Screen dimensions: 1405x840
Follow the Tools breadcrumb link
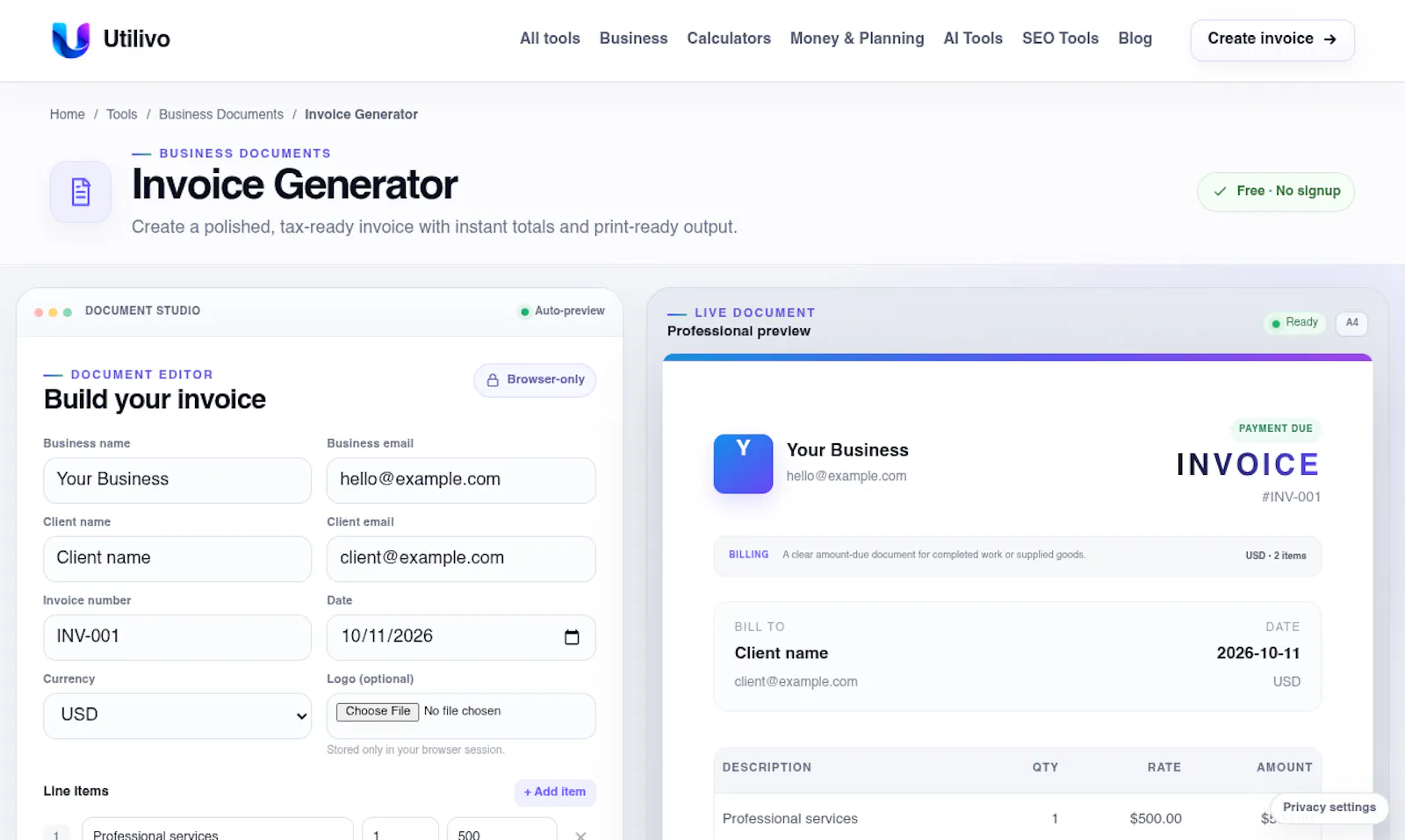(x=122, y=114)
